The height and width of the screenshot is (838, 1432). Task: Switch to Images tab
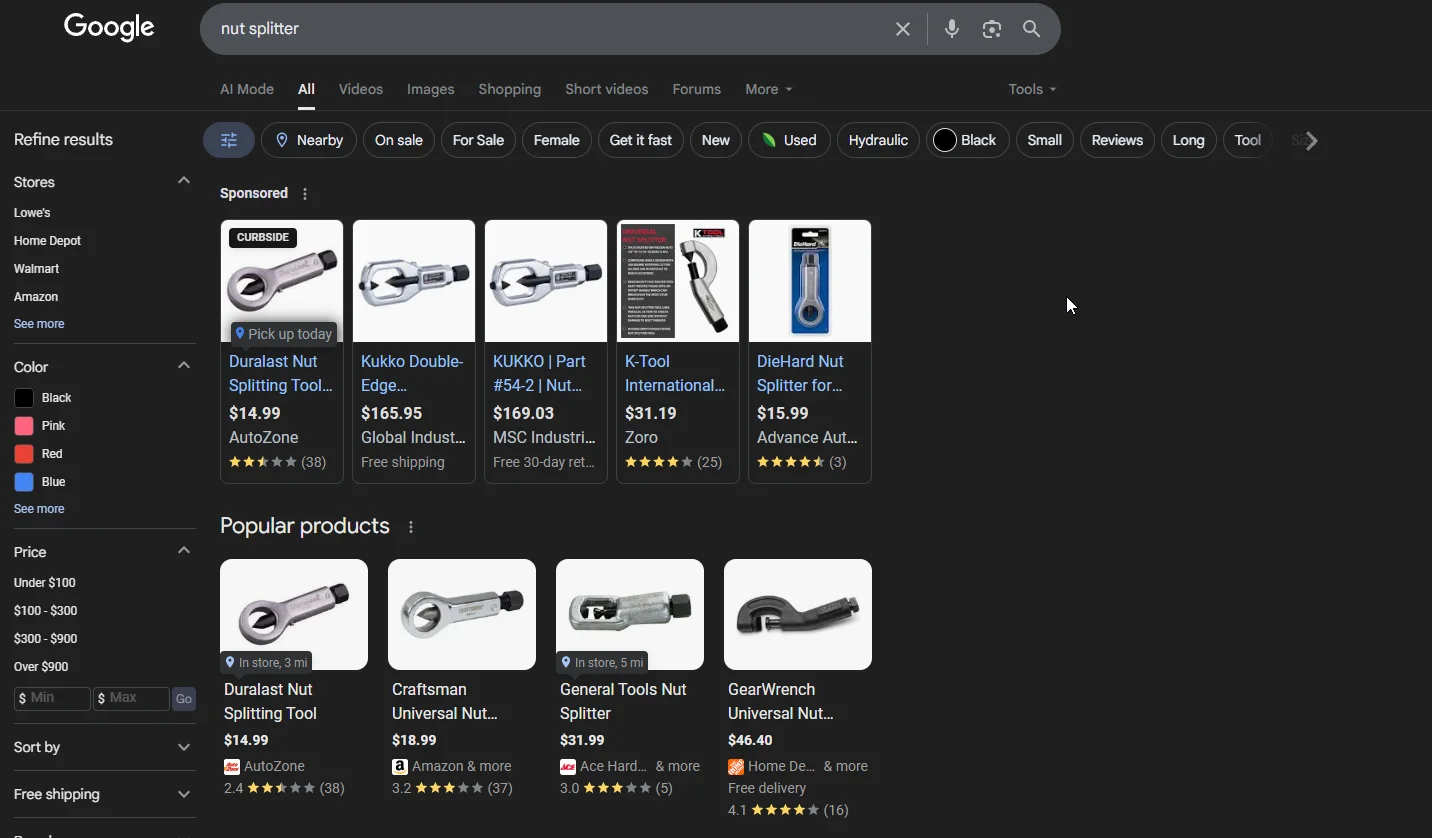431,89
